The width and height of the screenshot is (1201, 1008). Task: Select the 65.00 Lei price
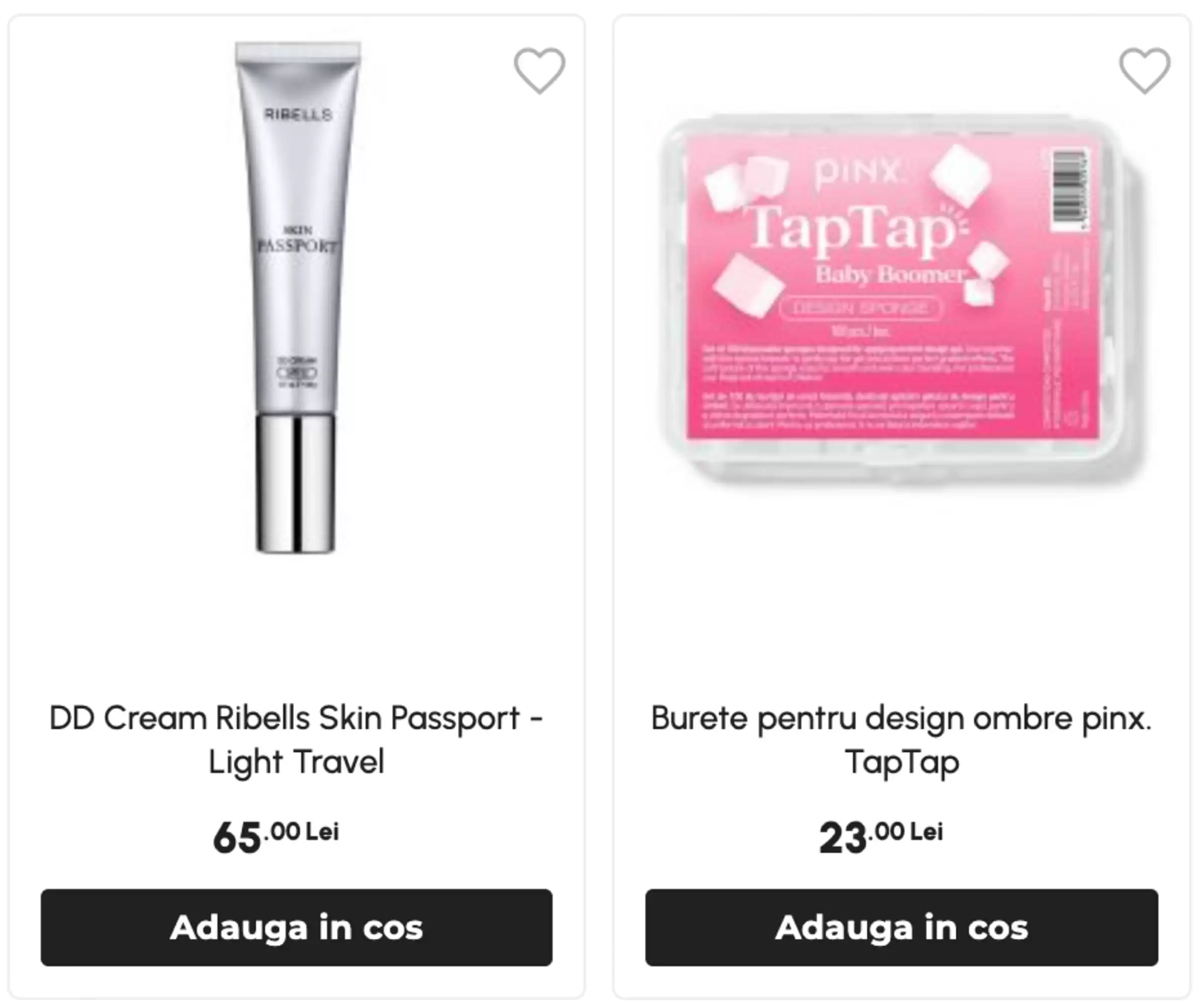pos(276,837)
